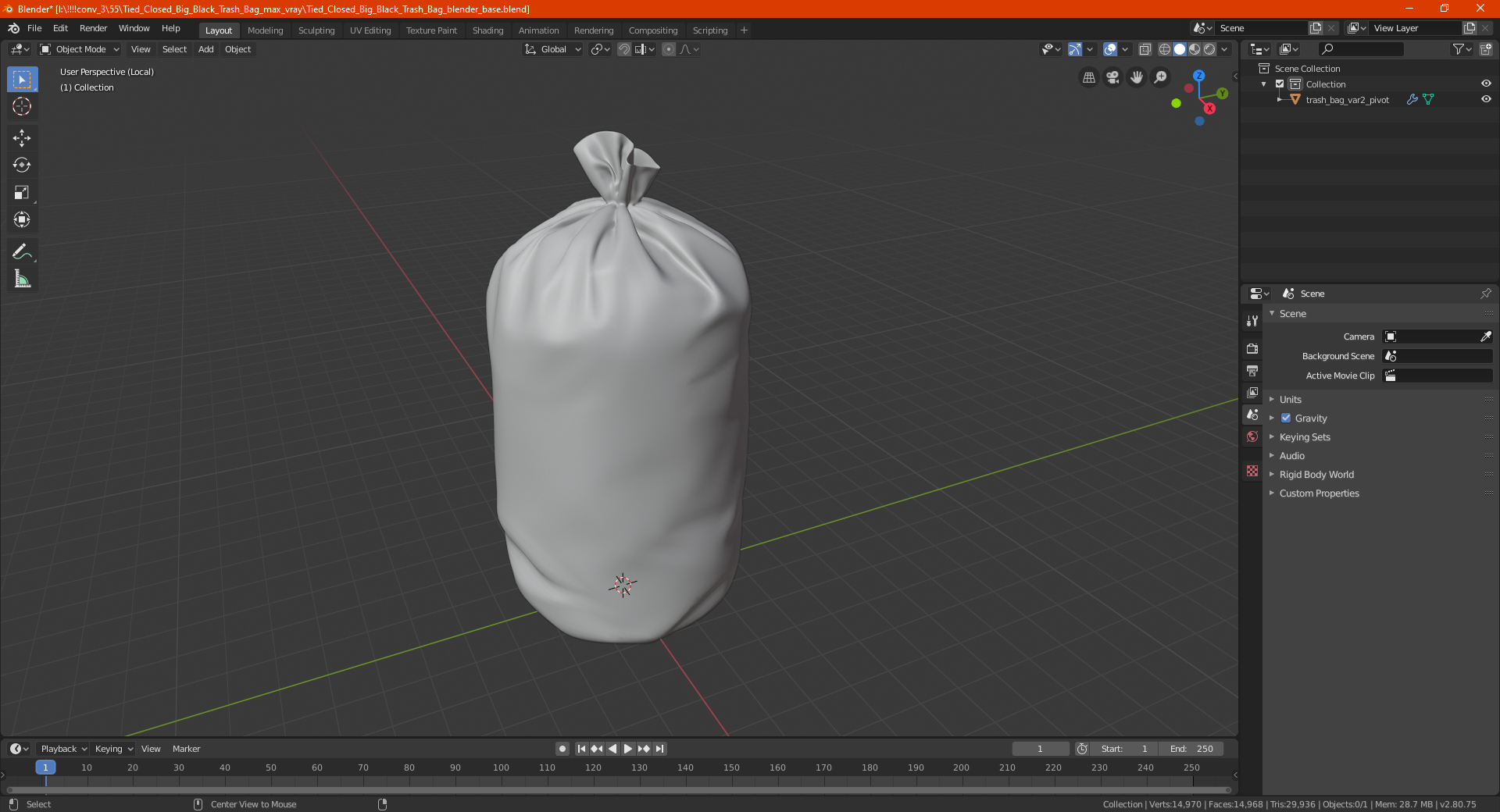
Task: Open the Texture properties tab
Action: click(x=1252, y=471)
